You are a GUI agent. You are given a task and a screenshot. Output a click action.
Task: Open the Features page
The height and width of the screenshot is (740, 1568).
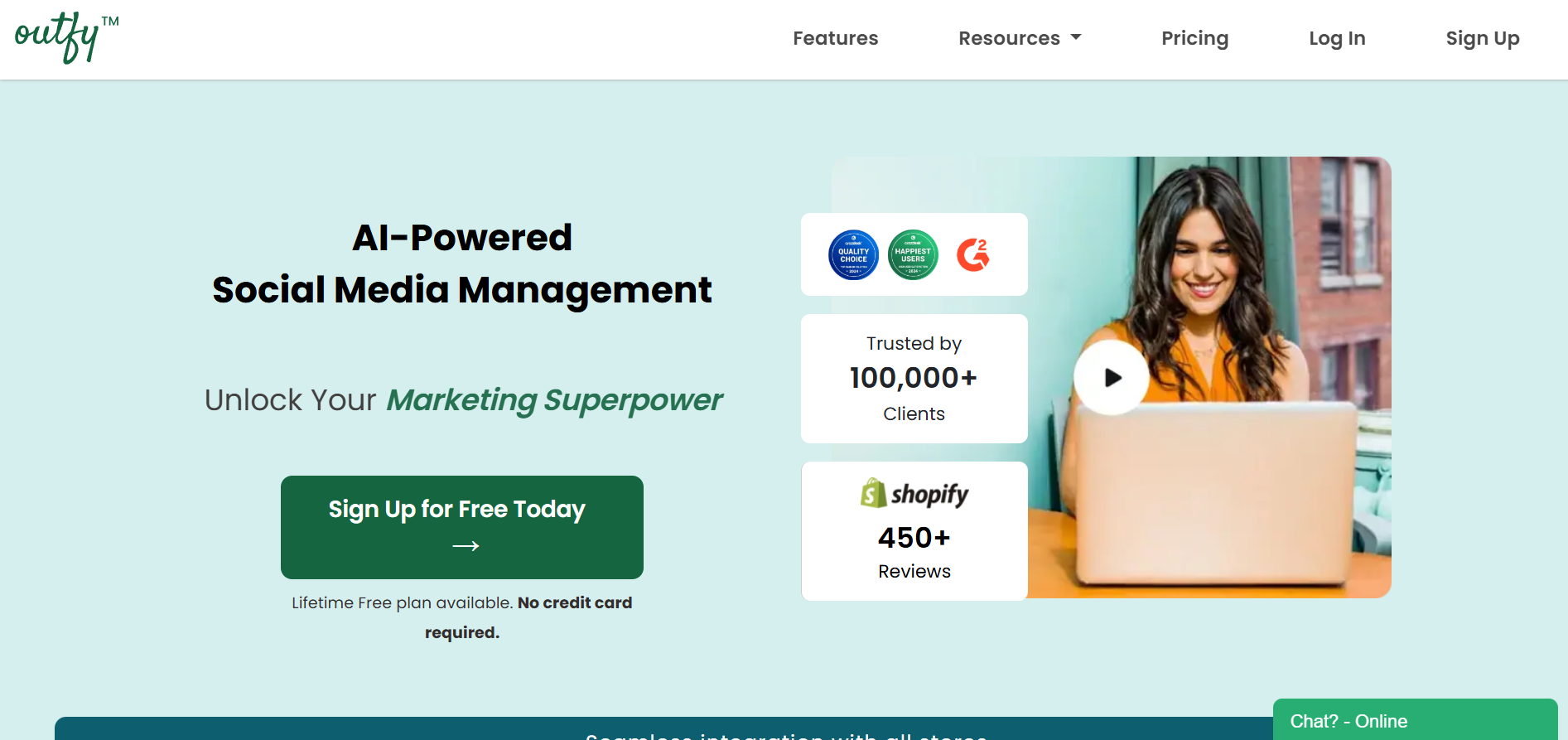[835, 38]
